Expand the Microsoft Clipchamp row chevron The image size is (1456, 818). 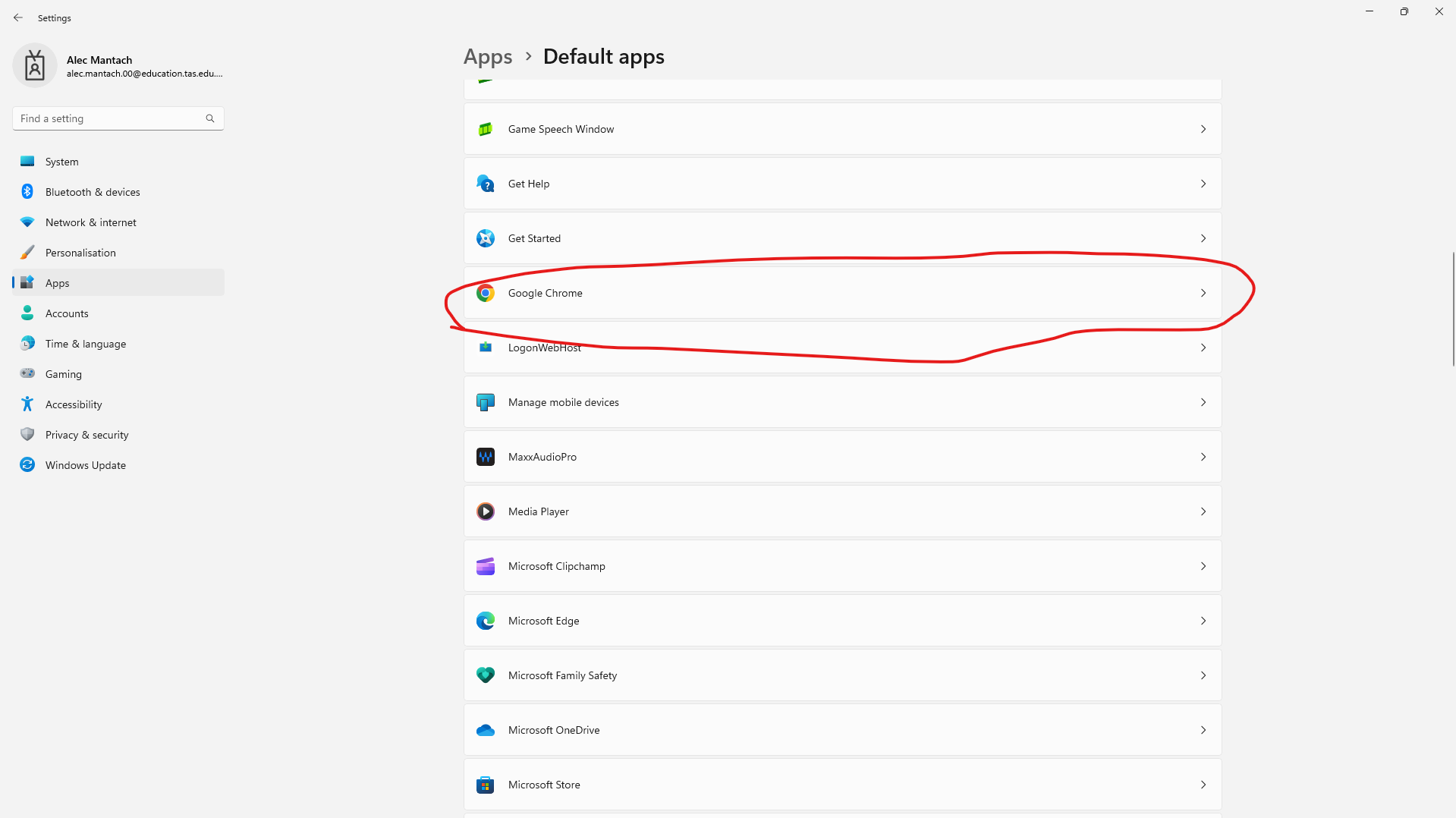tap(1203, 566)
